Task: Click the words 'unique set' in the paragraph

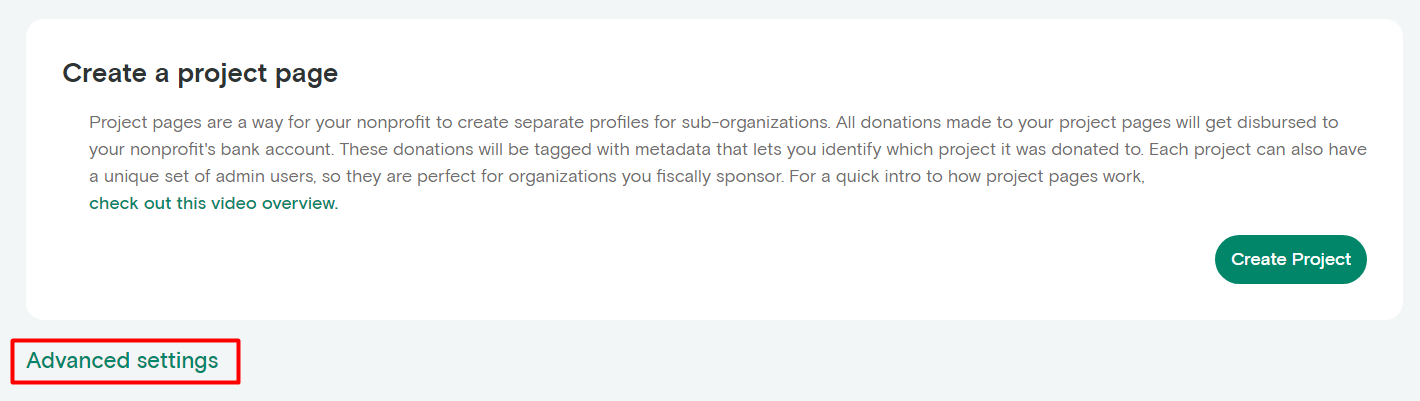Action: click(x=138, y=177)
